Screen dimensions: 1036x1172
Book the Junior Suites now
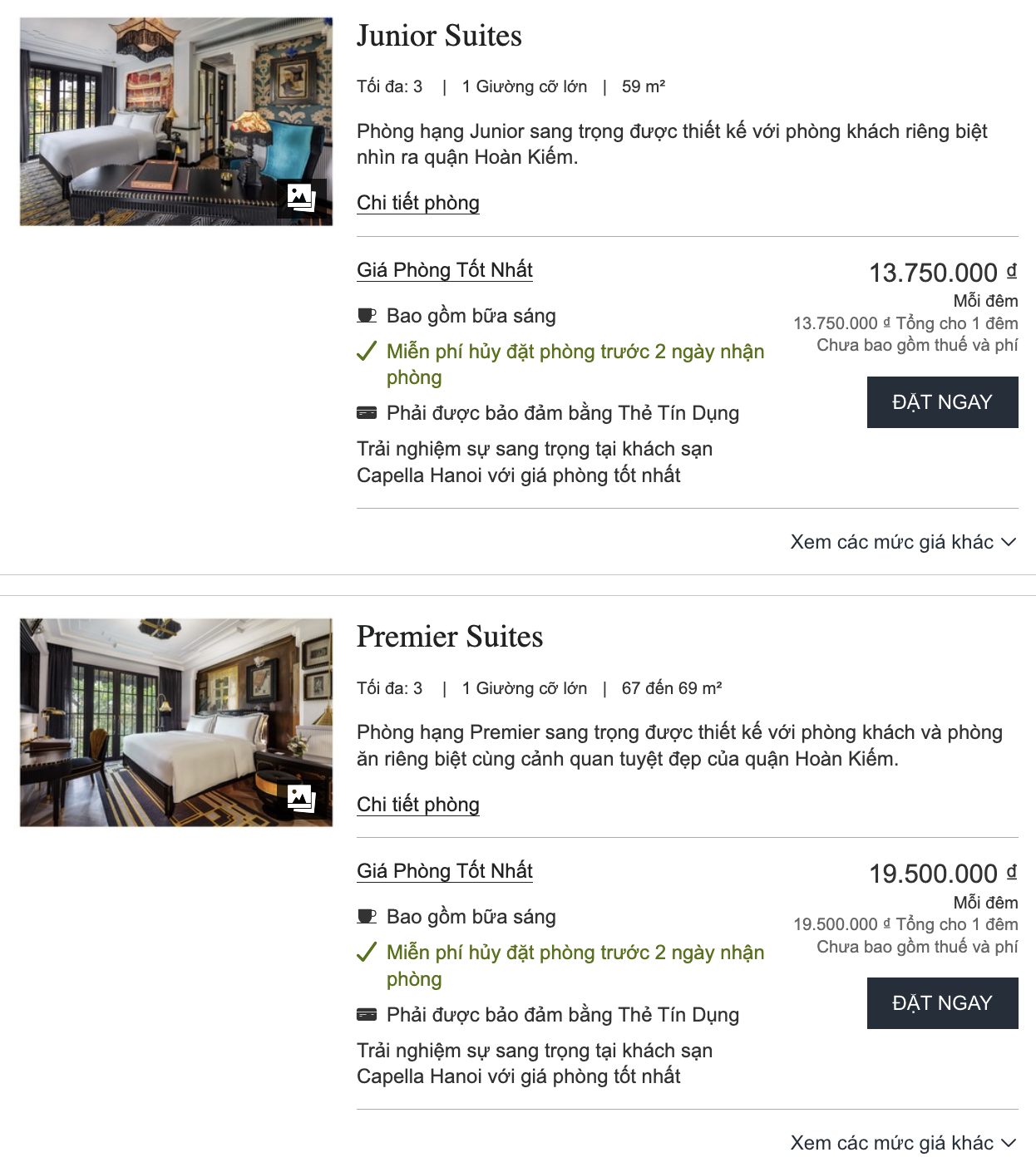pos(942,402)
